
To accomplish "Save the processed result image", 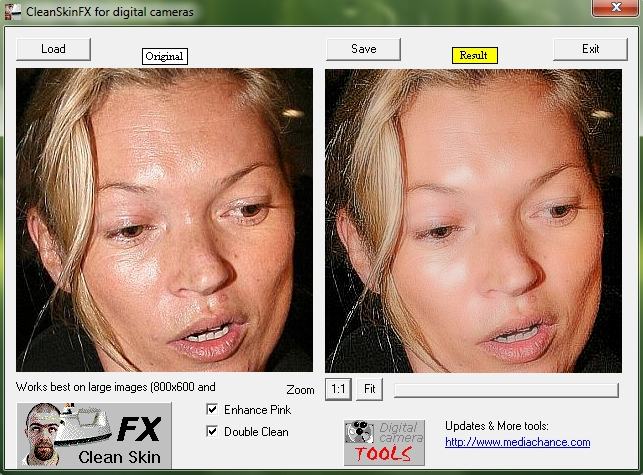I will pyautogui.click(x=363, y=49).
